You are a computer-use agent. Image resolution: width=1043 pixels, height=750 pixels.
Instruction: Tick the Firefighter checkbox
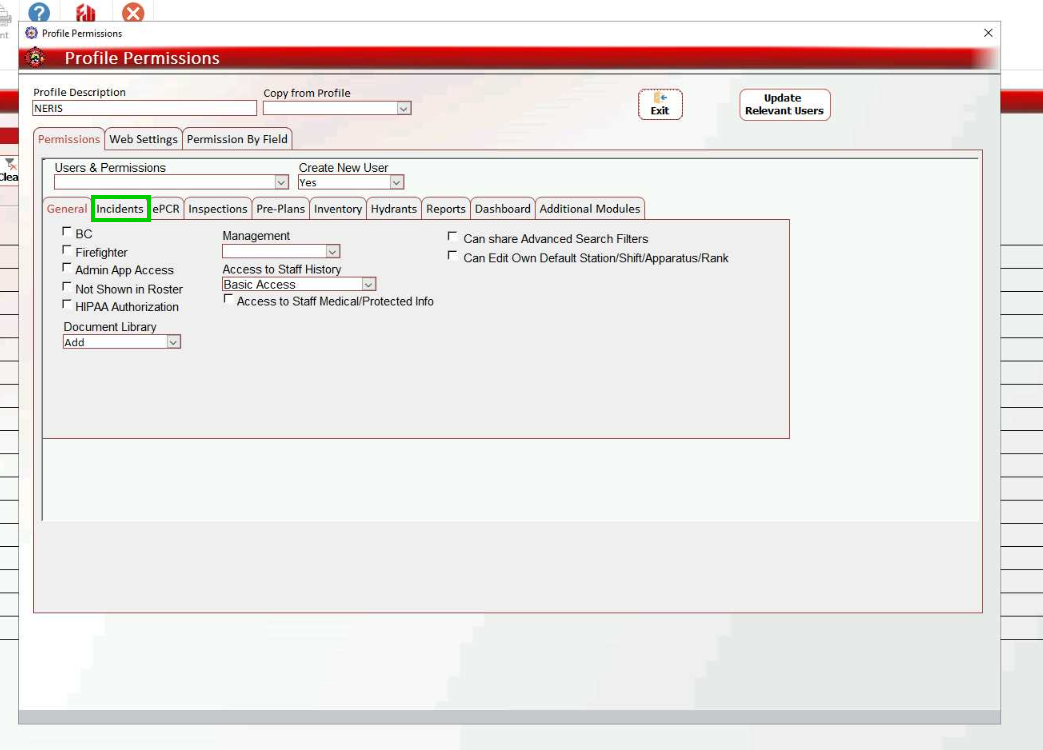coord(67,251)
